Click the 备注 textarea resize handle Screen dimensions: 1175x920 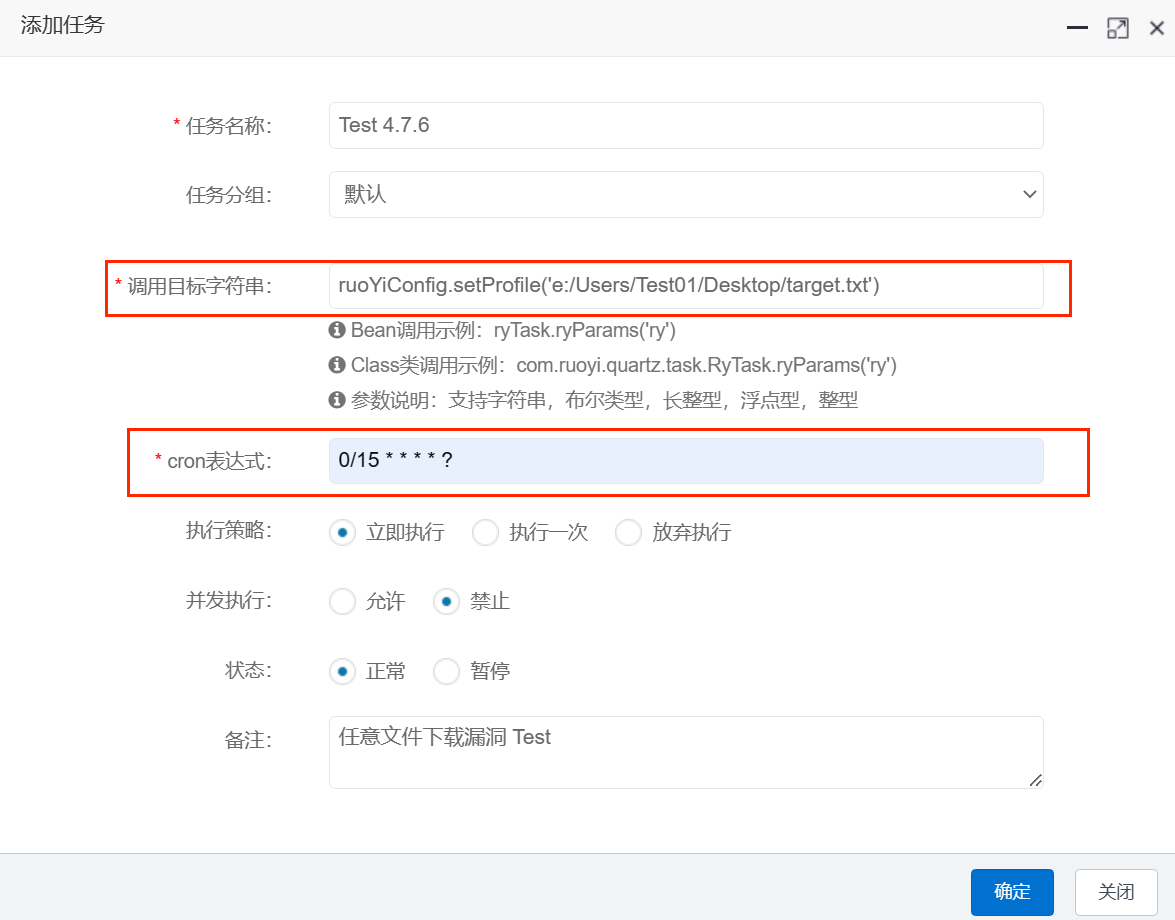point(1036,781)
